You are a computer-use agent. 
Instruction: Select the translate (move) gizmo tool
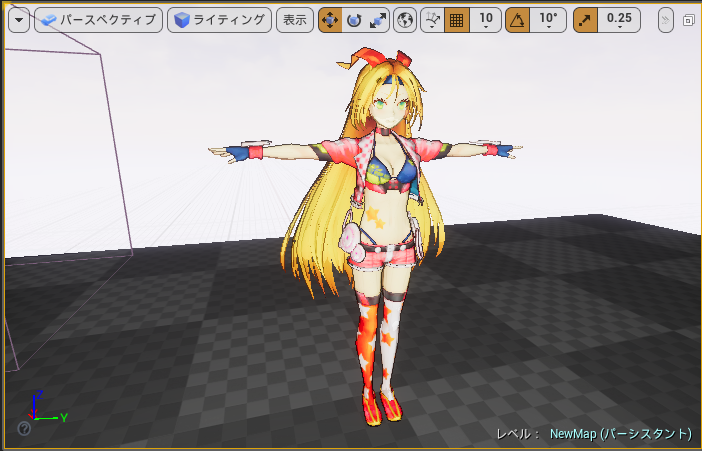pyautogui.click(x=330, y=20)
